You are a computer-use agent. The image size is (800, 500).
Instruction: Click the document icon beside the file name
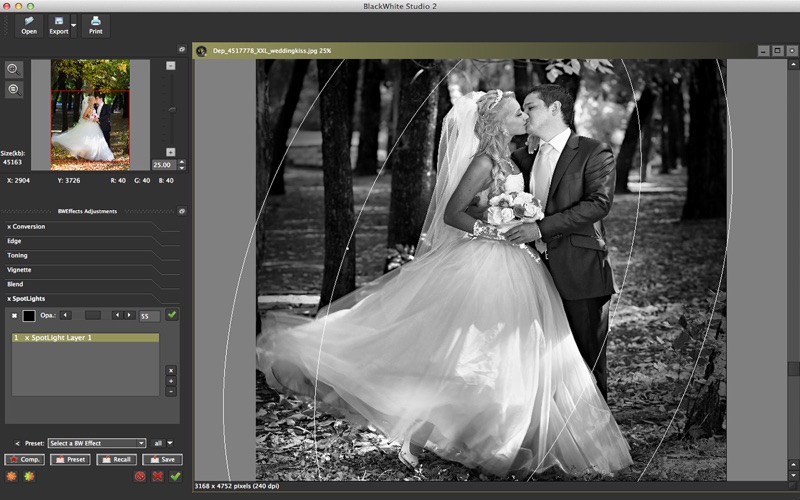(202, 51)
